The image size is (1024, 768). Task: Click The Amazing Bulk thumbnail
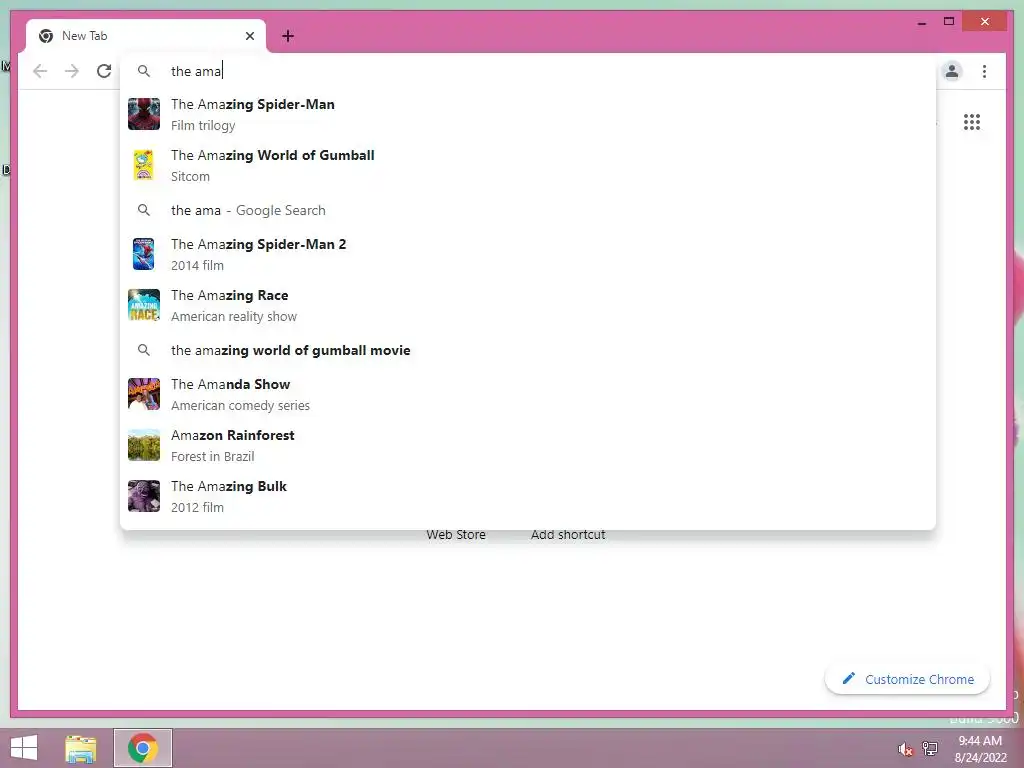pyautogui.click(x=144, y=496)
